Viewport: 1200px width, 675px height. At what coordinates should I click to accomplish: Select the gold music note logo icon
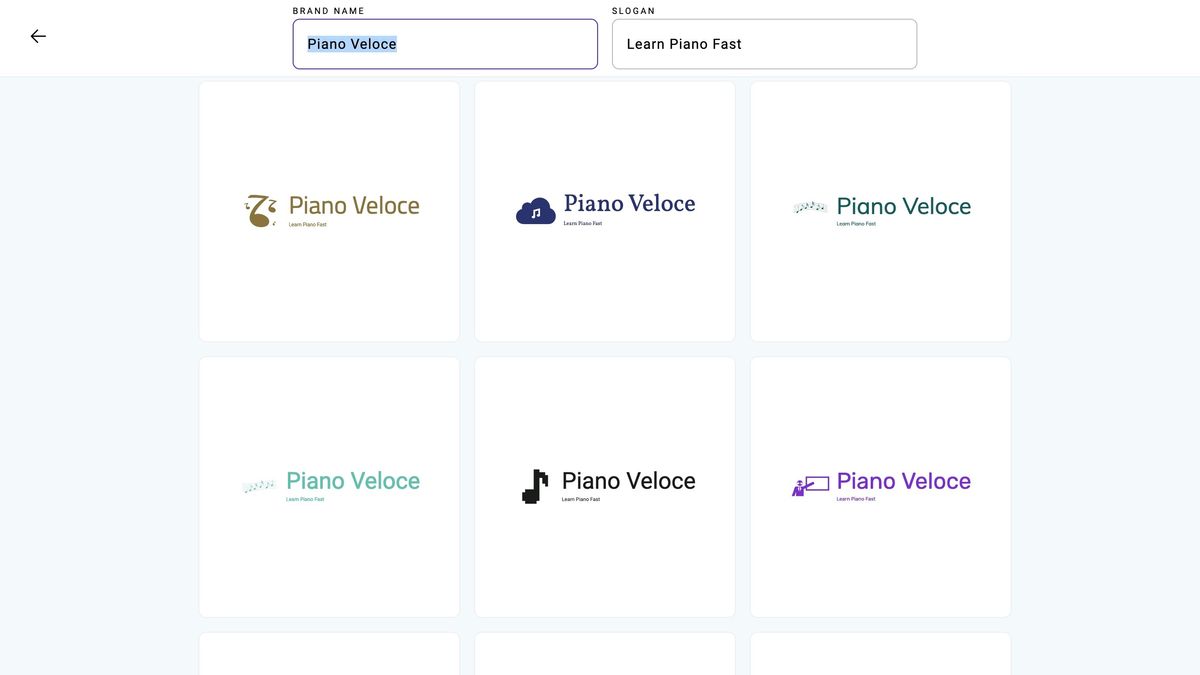coord(261,210)
